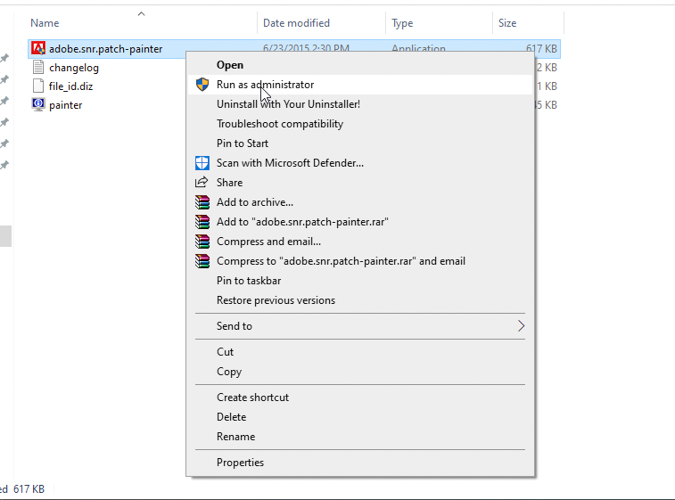Select the file_id.diz file name
The image size is (675, 500).
pyautogui.click(x=71, y=86)
